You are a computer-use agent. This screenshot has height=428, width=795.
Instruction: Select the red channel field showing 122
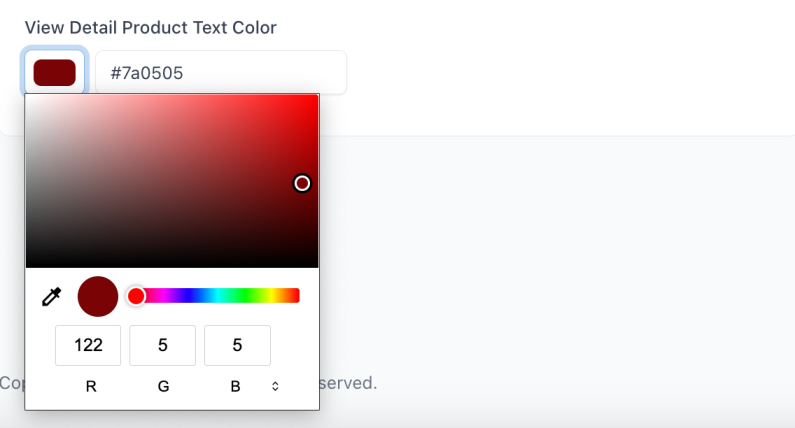pos(89,345)
